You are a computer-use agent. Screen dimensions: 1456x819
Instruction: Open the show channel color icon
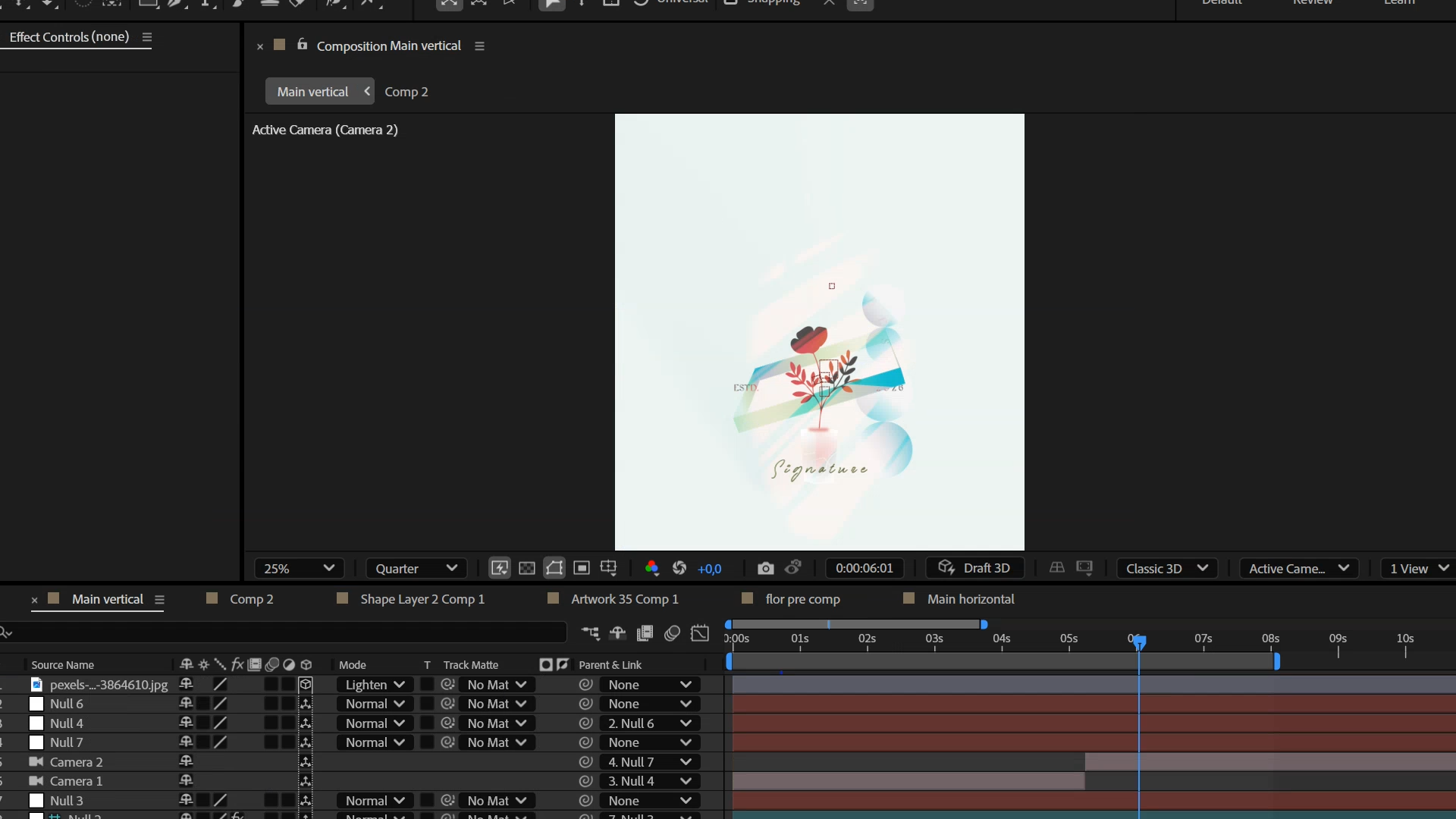[x=651, y=568]
